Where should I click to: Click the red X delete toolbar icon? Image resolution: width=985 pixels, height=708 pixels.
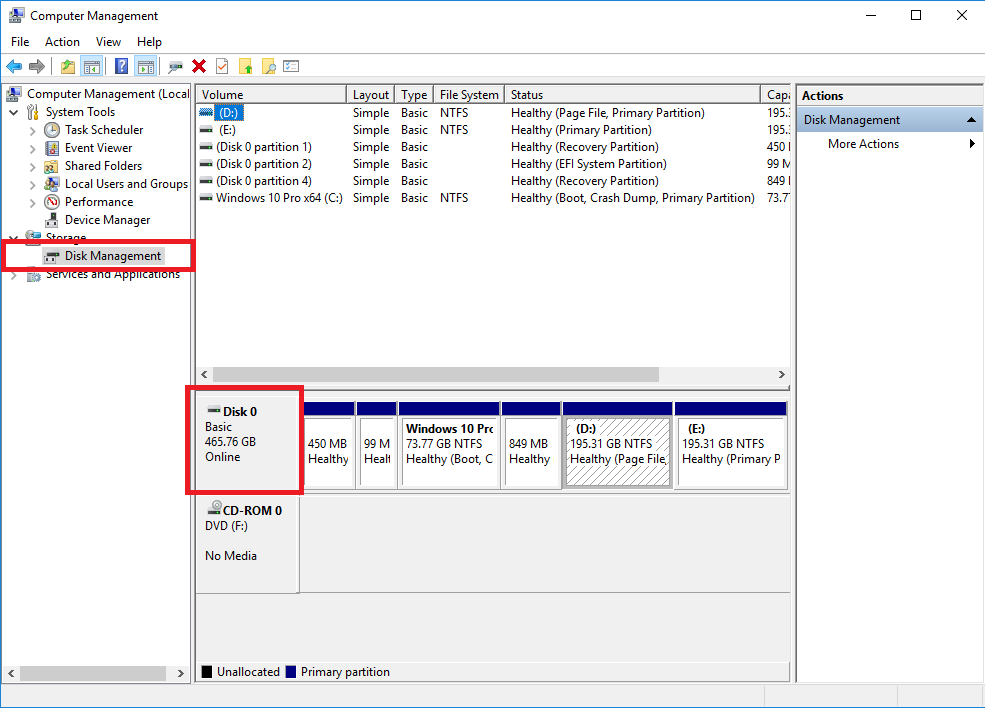pyautogui.click(x=199, y=66)
